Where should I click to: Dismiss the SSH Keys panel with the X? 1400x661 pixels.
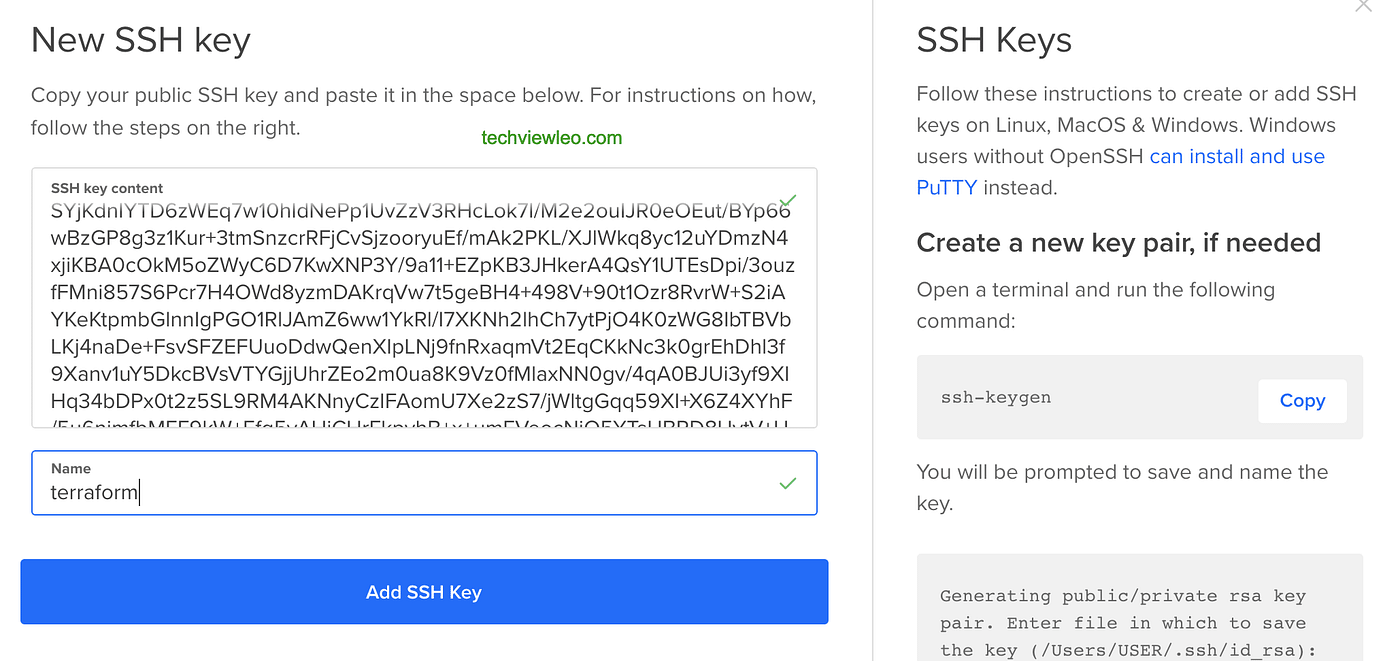(x=1363, y=7)
